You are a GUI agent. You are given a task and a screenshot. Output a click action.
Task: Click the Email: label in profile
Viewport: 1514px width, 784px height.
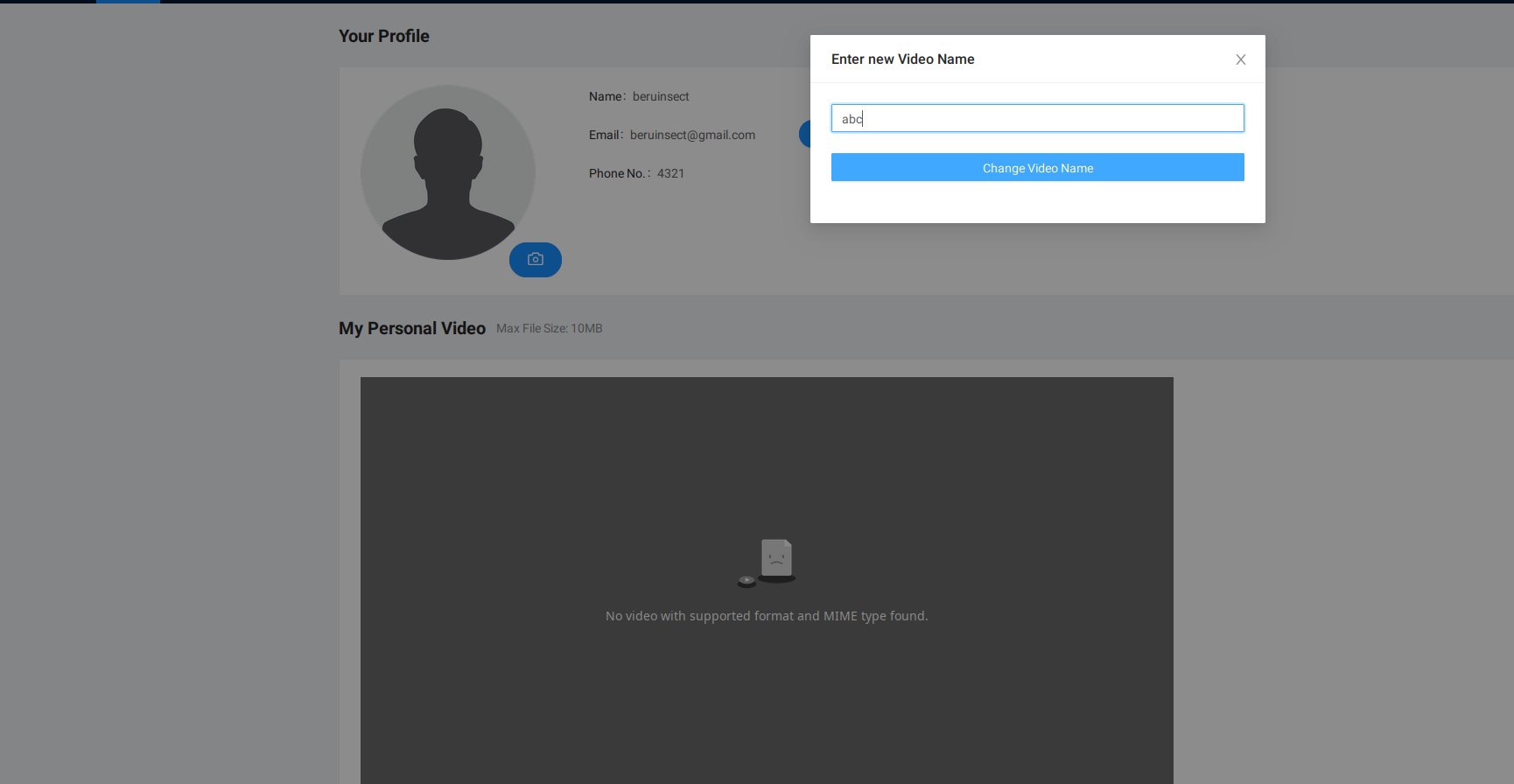(606, 135)
